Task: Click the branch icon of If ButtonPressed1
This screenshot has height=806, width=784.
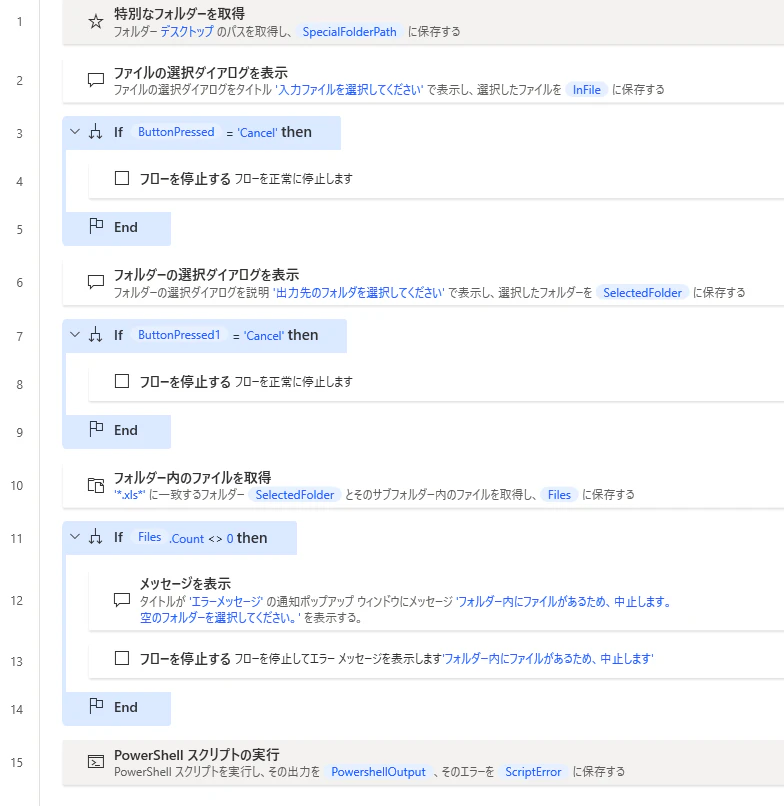Action: 96,335
